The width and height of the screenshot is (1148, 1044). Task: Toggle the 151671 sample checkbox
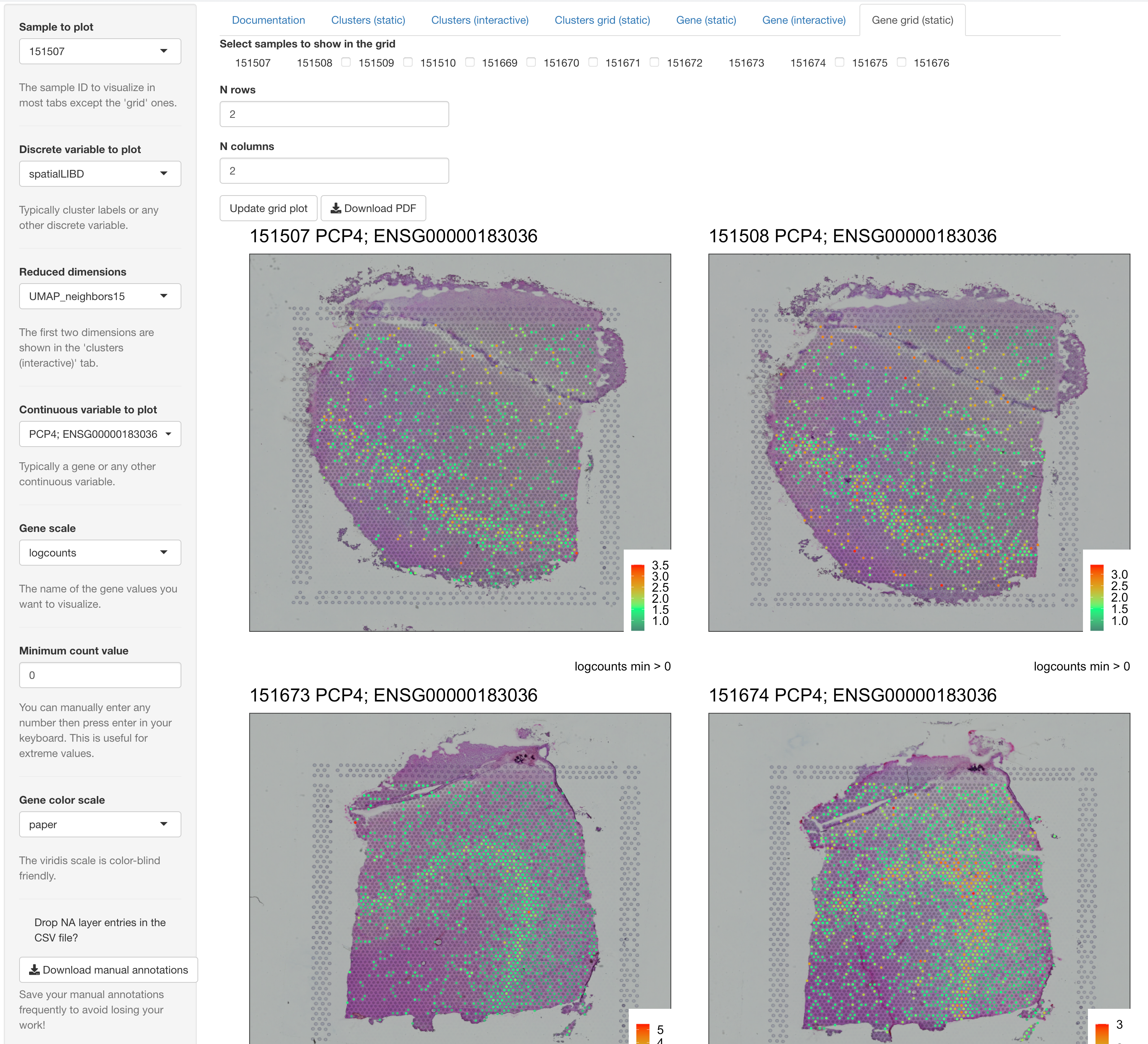(593, 63)
